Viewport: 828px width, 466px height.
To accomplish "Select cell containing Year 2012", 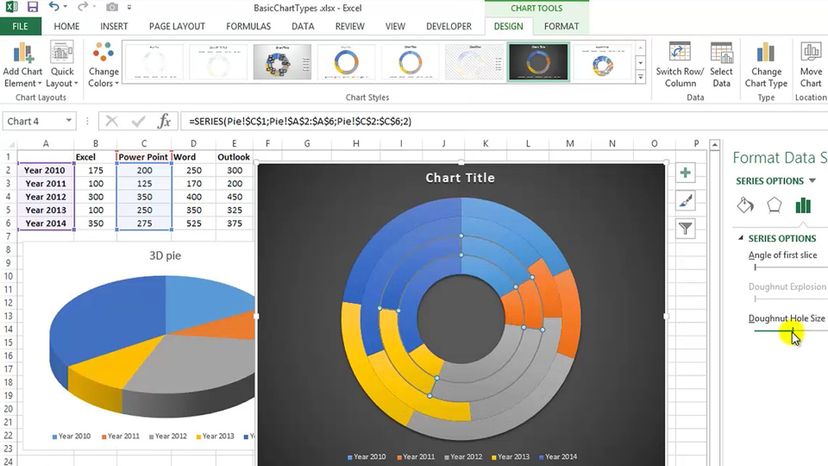I will [45, 197].
